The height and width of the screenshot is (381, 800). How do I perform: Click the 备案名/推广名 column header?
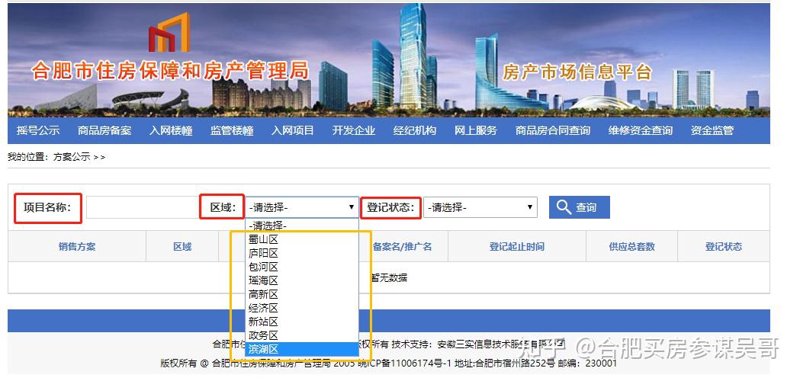click(403, 247)
